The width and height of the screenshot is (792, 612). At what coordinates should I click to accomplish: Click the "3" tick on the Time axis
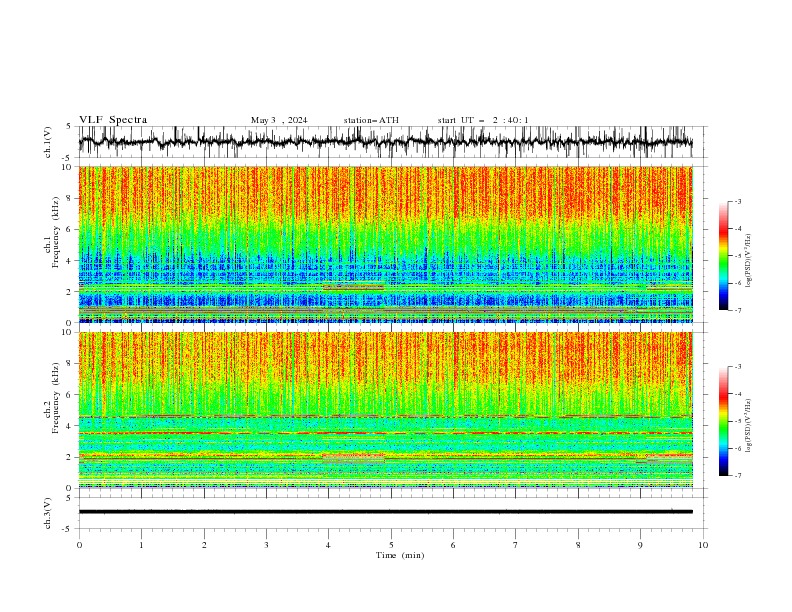pyautogui.click(x=266, y=545)
